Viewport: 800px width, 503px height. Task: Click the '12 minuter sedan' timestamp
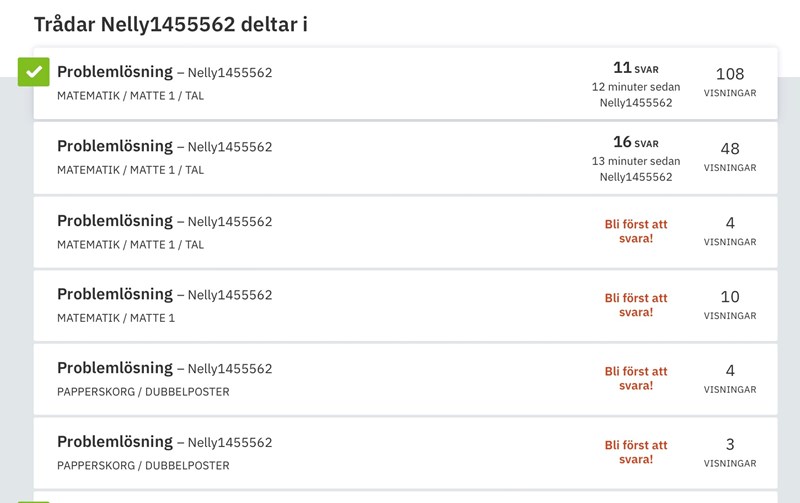[636, 87]
